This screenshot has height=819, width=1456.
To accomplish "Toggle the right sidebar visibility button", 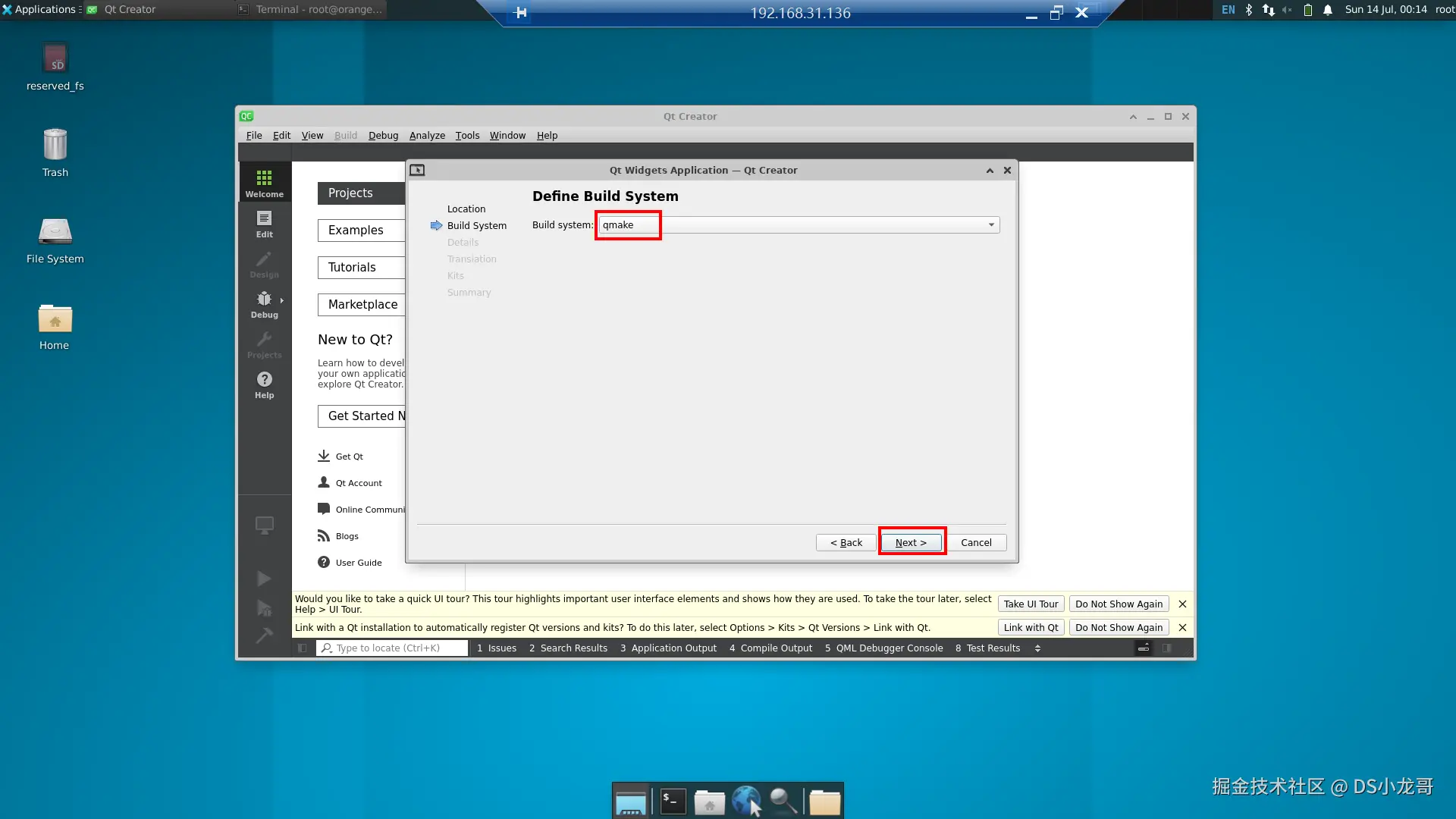I will pyautogui.click(x=1167, y=648).
